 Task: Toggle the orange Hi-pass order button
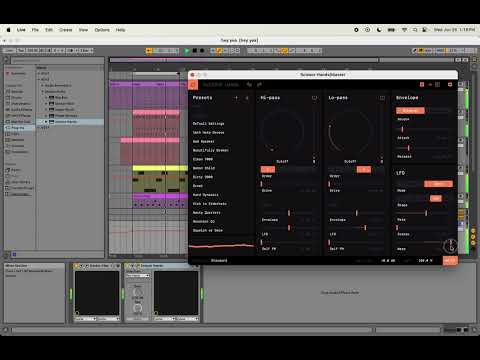[x=268, y=169]
